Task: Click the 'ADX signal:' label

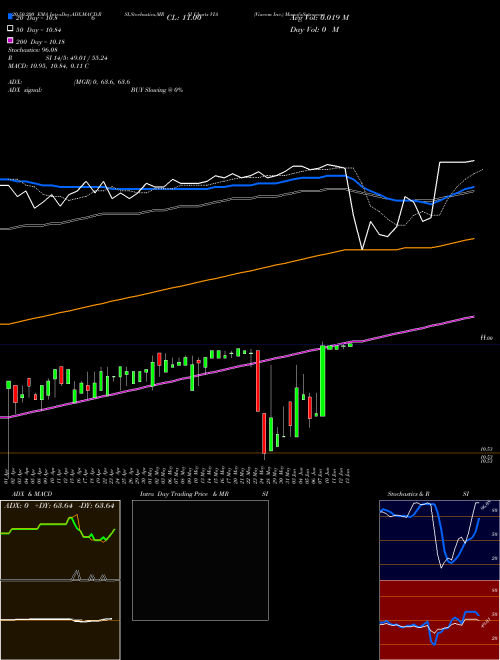Action: [x=25, y=90]
